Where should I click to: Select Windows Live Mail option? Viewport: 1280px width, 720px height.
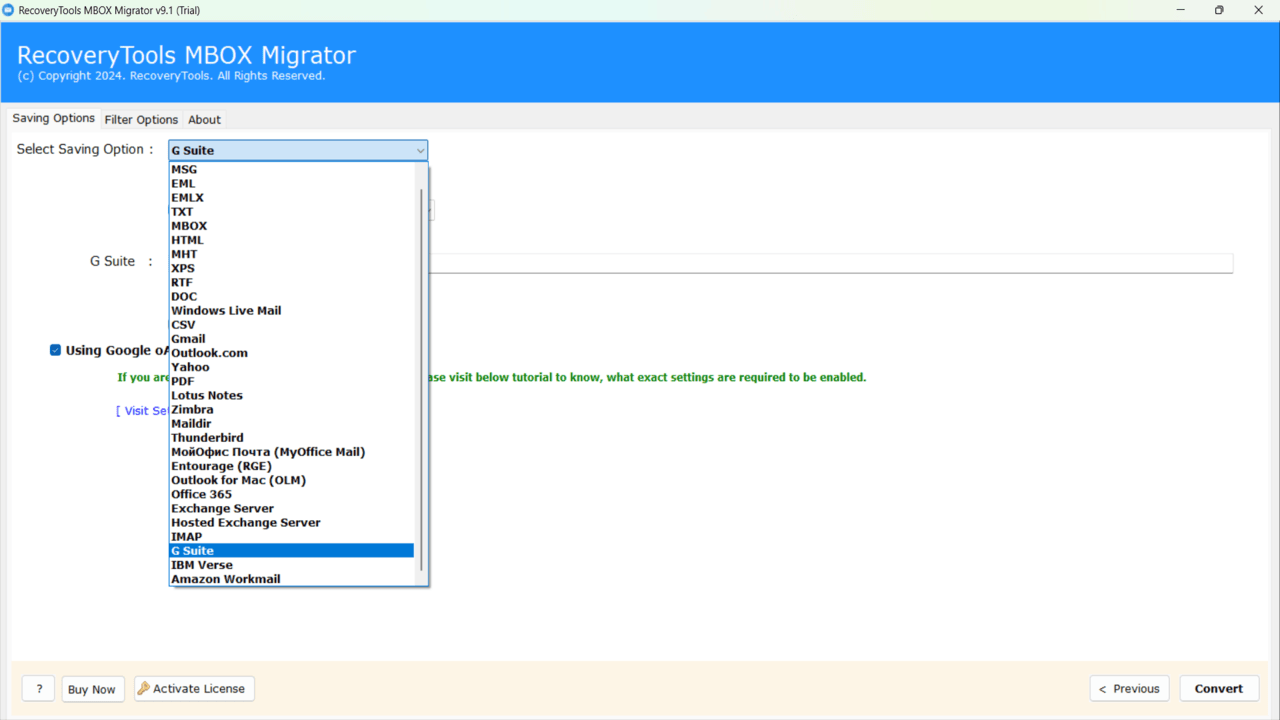(x=291, y=311)
